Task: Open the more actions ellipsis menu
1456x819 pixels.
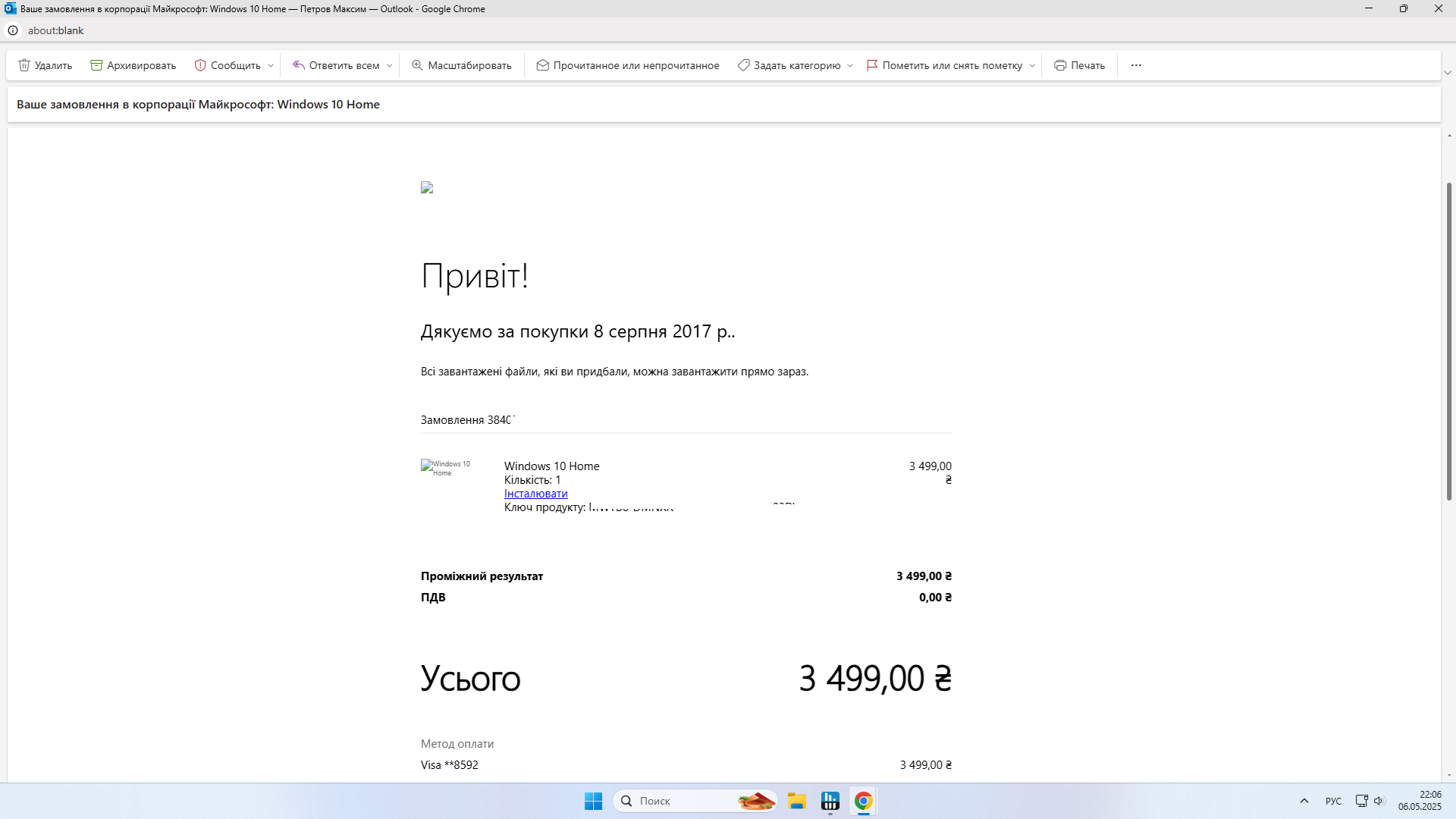Action: [1136, 65]
